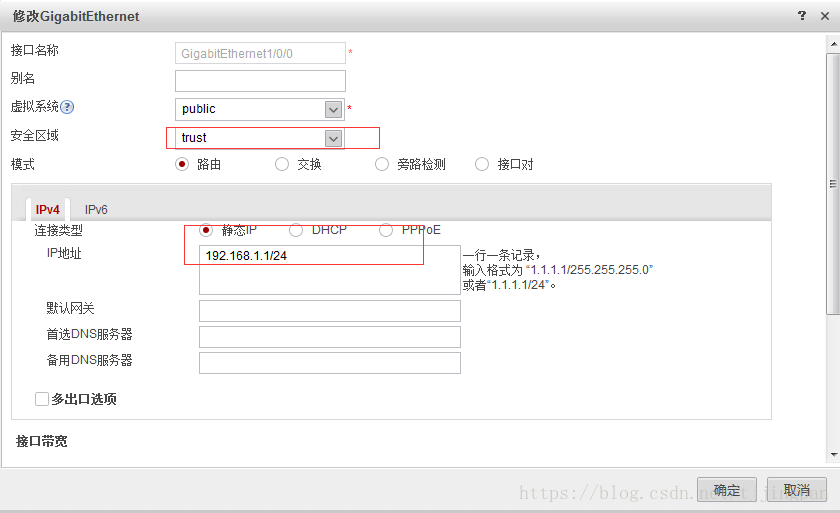This screenshot has height=513, width=840.
Task: Click the 首选DNS服务器 input field
Action: point(329,337)
